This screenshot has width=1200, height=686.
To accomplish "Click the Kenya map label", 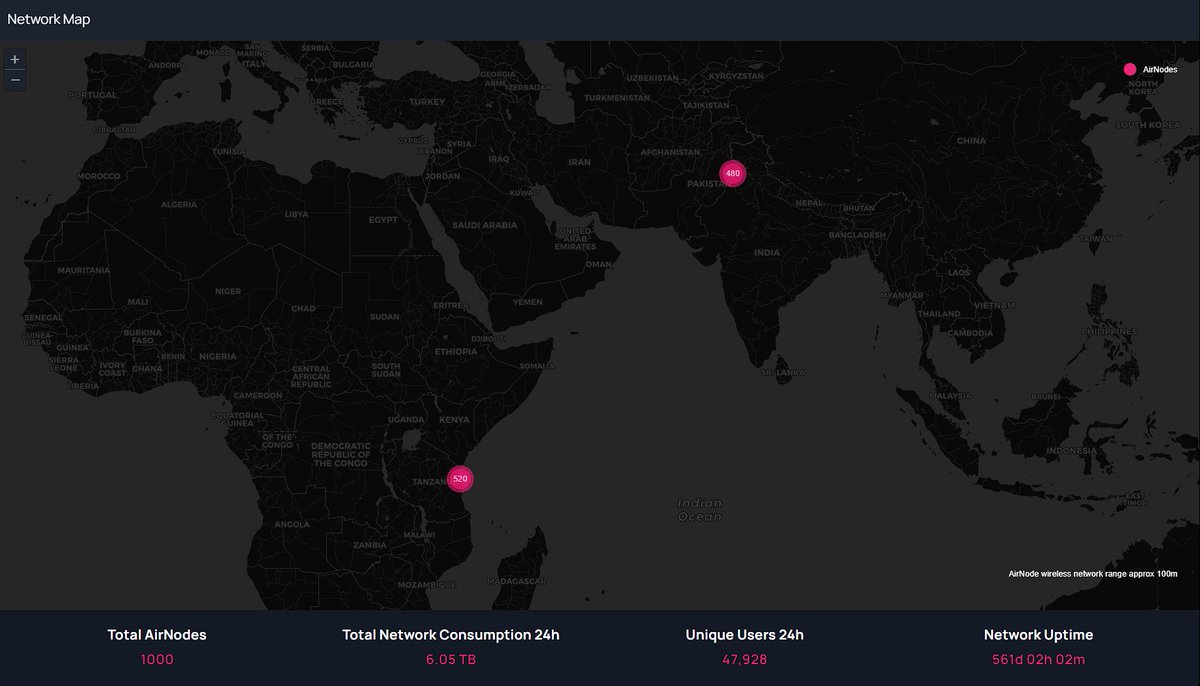I will pyautogui.click(x=454, y=419).
